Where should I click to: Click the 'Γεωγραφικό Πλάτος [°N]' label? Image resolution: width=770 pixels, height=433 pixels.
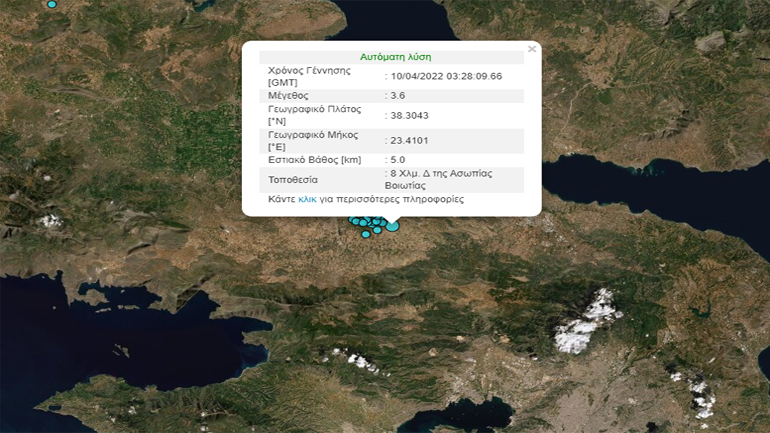point(314,115)
